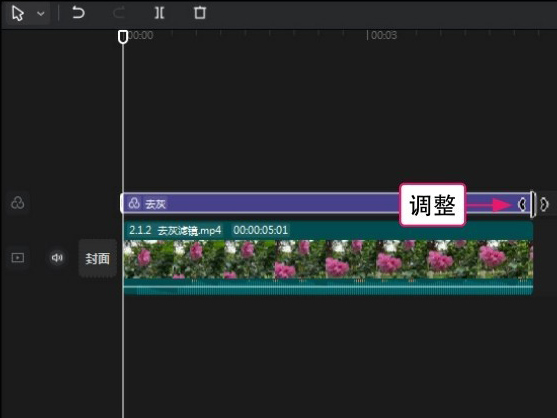
Task: Mute the video track audio
Action: pyautogui.click(x=57, y=257)
